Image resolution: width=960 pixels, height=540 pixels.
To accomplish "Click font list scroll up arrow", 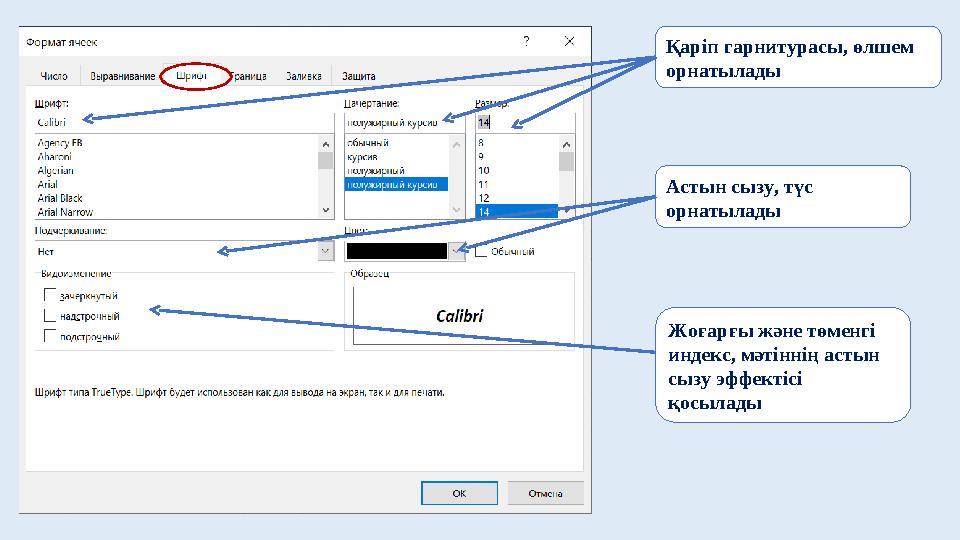I will (x=326, y=144).
